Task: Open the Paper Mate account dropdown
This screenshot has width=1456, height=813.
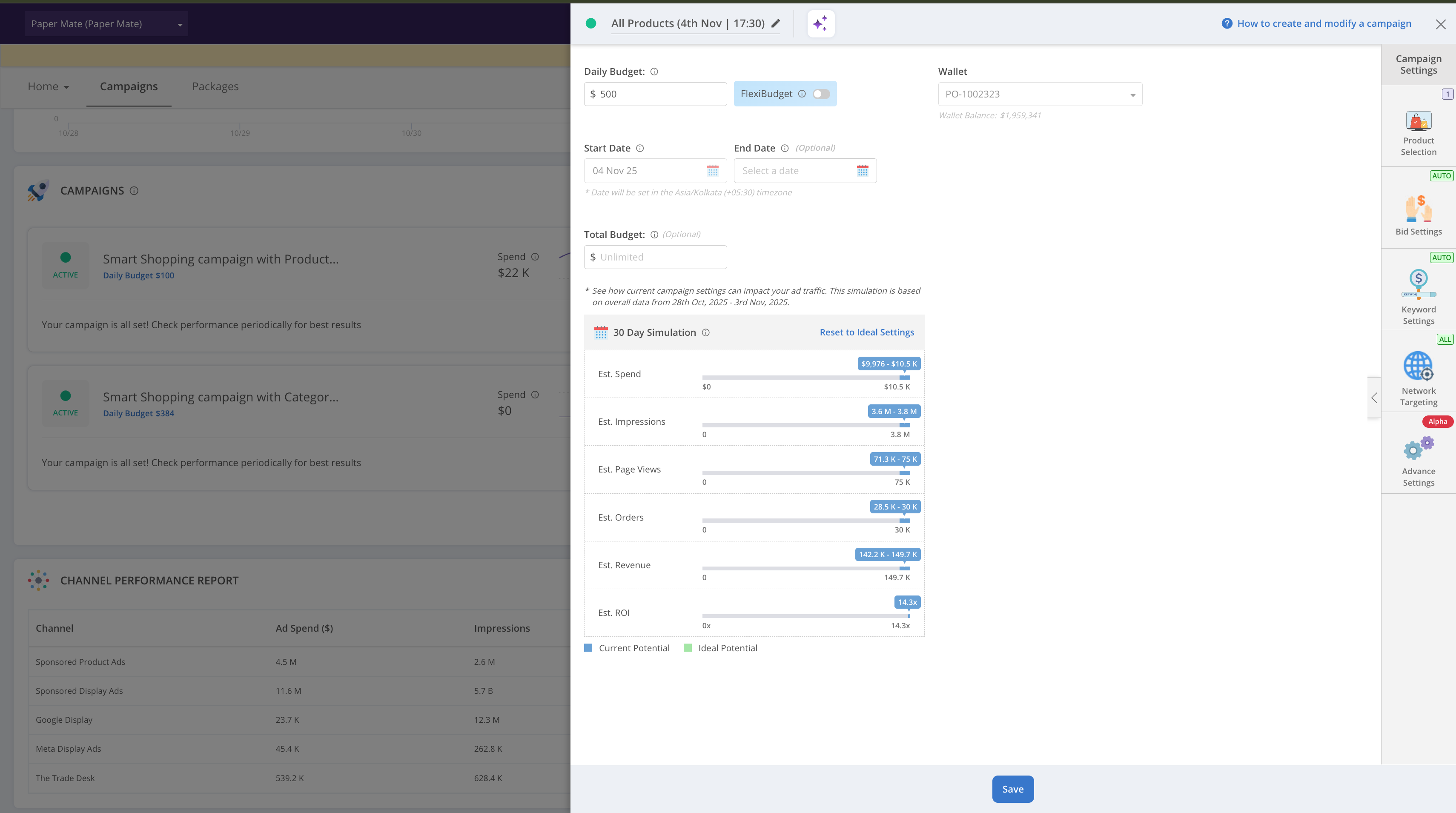Action: coord(106,24)
